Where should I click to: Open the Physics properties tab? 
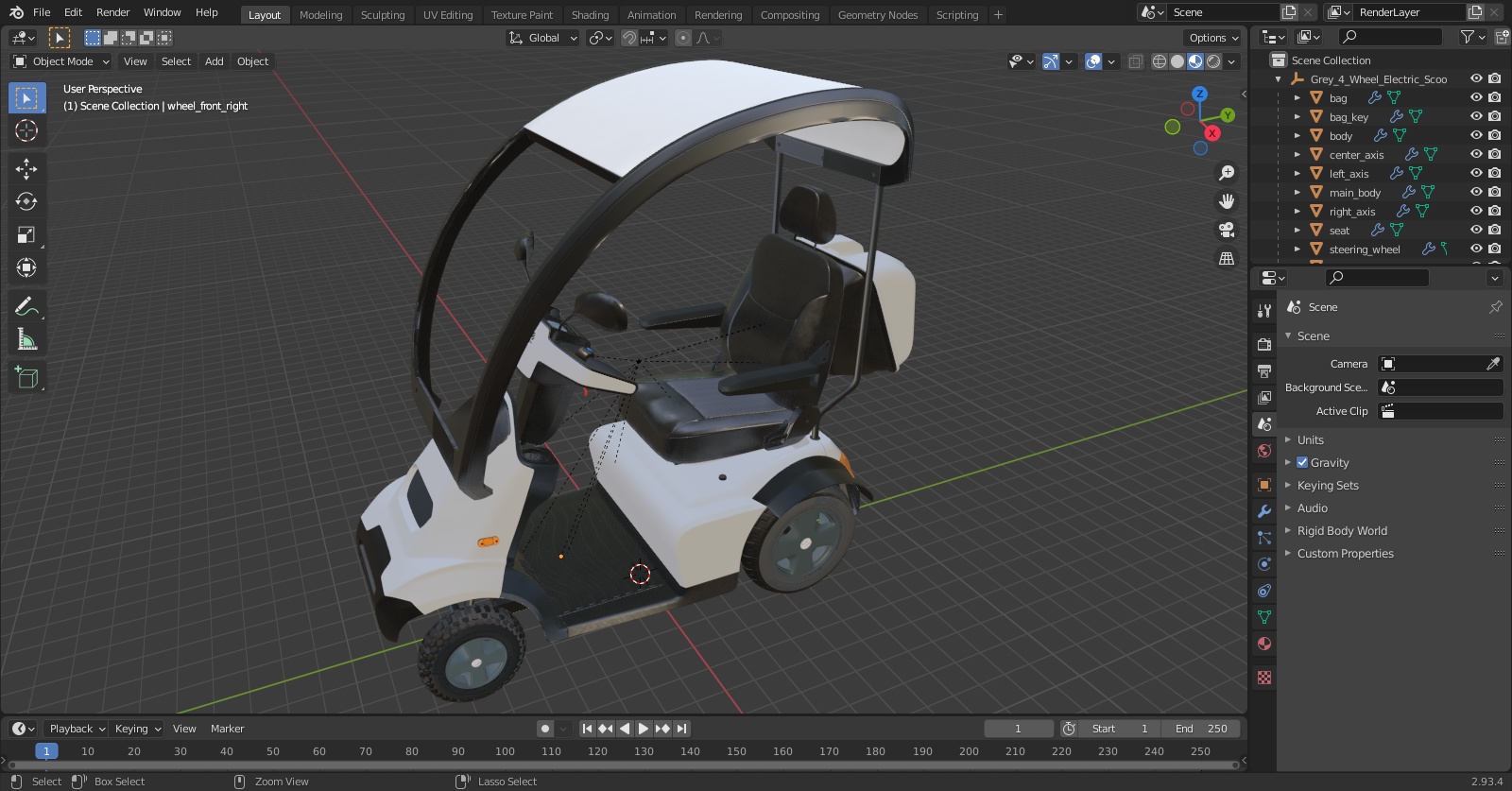[x=1264, y=564]
